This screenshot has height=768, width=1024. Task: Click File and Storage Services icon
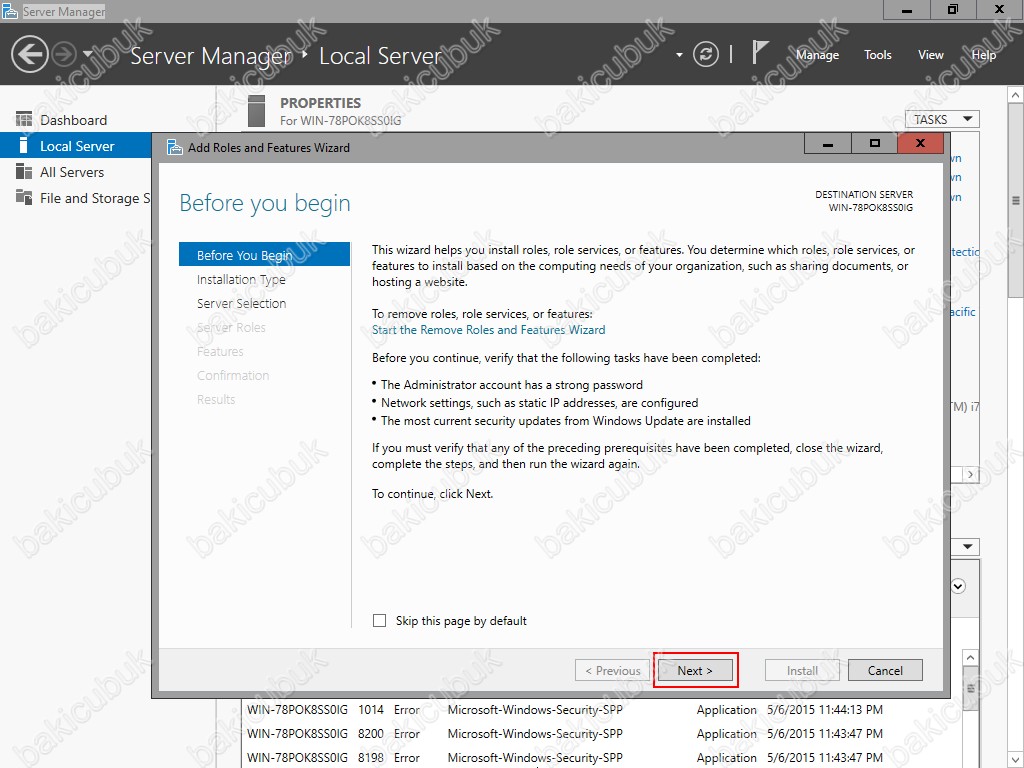pyautogui.click(x=24, y=198)
